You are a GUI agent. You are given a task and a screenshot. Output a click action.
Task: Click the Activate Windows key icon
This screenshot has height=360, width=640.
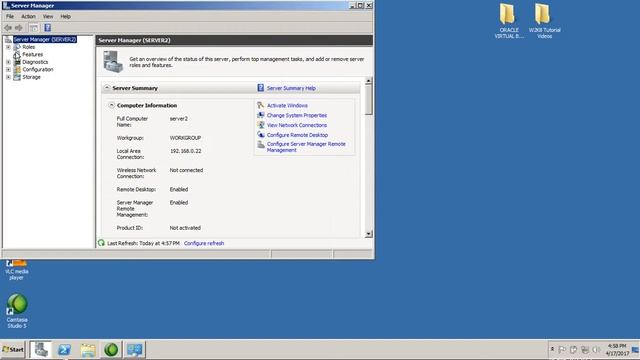click(x=261, y=105)
